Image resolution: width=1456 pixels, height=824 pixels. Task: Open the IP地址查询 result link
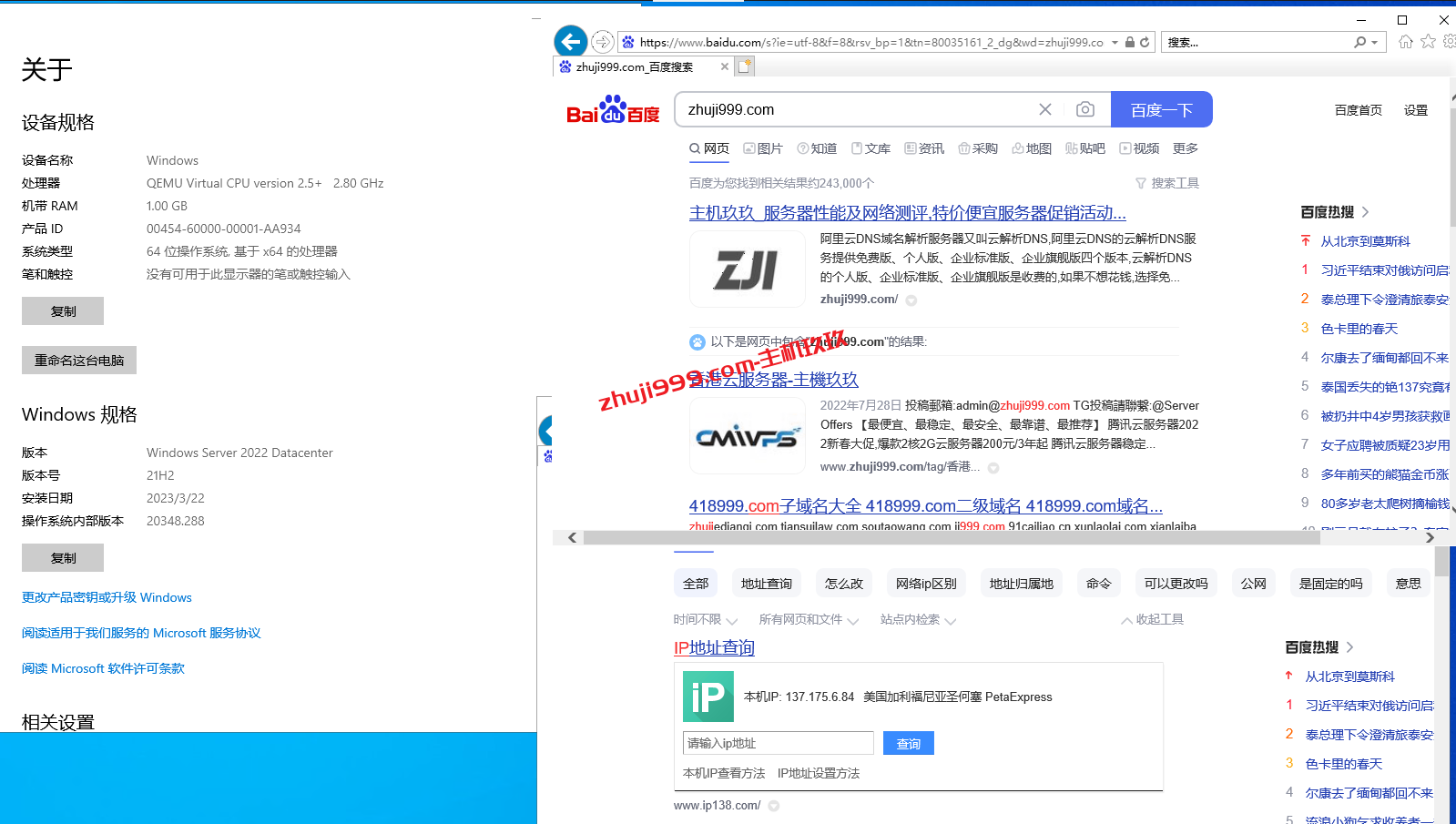714,648
